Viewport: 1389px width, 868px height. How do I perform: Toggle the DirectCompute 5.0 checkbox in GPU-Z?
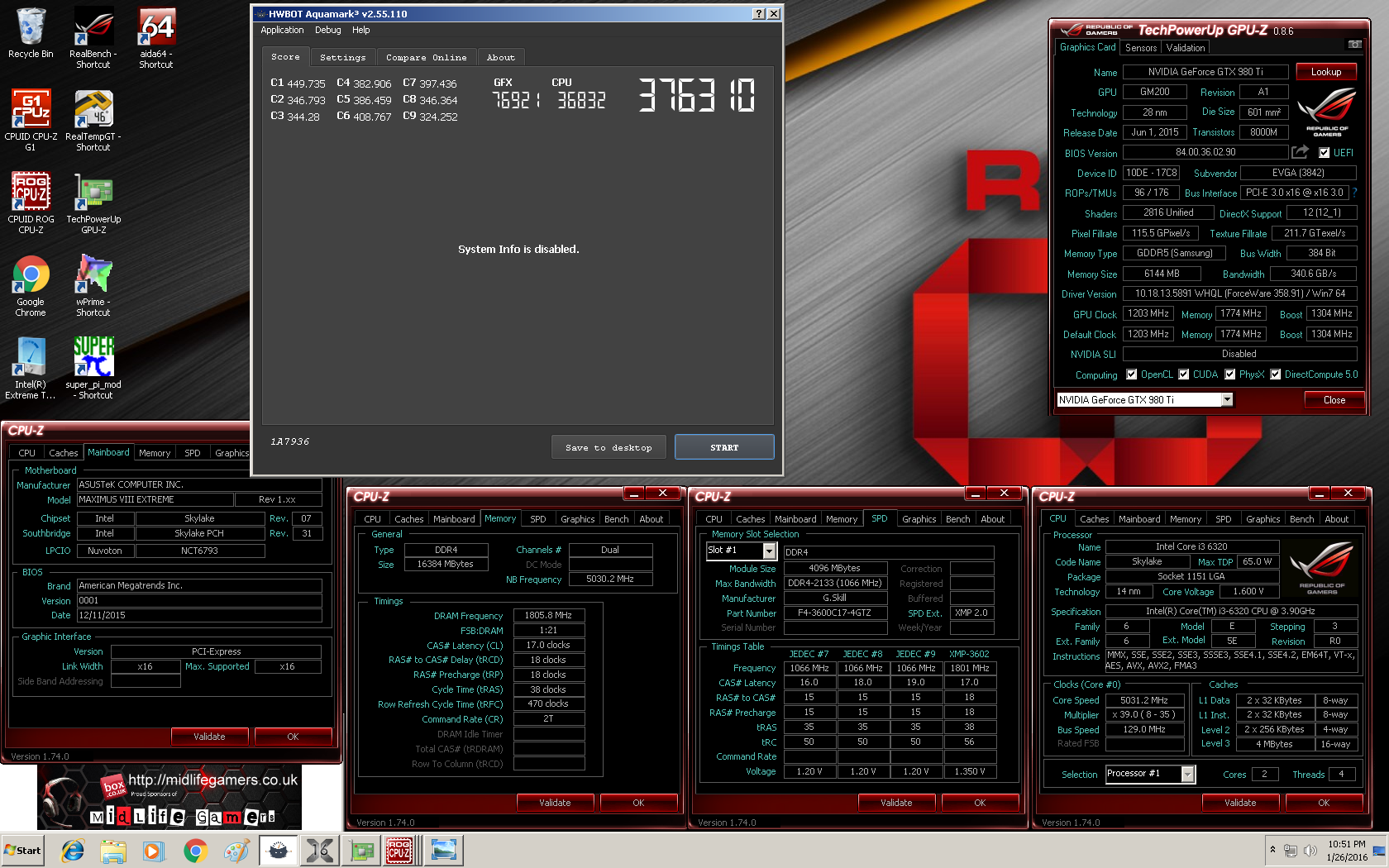click(x=1276, y=374)
